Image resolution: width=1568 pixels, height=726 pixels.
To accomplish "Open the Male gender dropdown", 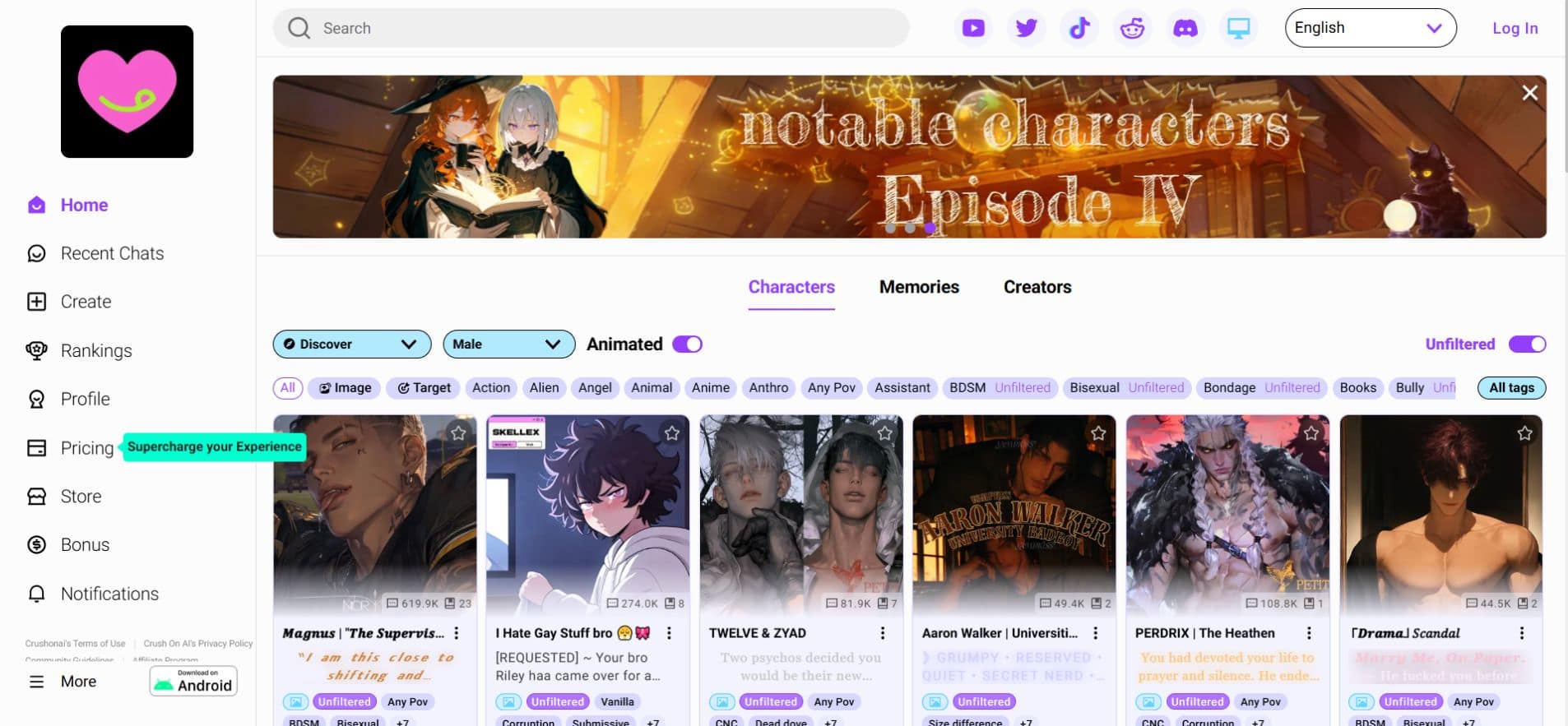I will click(508, 345).
